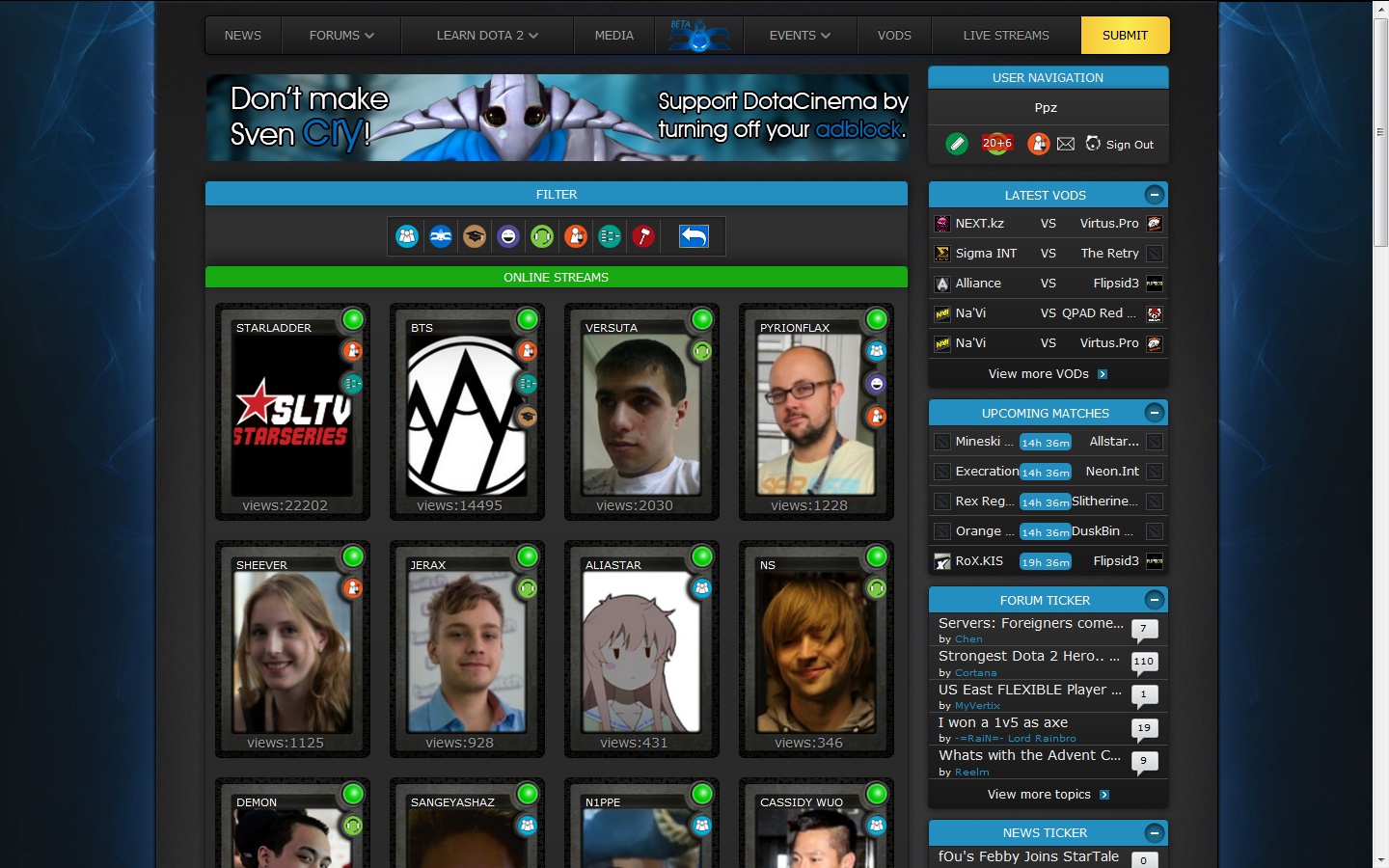Go to the Live Streams tab
The height and width of the screenshot is (868, 1389).
pyautogui.click(x=1006, y=36)
